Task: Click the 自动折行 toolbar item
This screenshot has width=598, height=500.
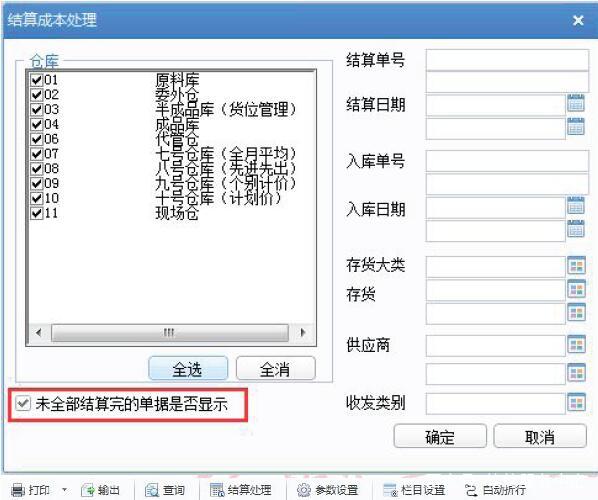Action: (495, 490)
